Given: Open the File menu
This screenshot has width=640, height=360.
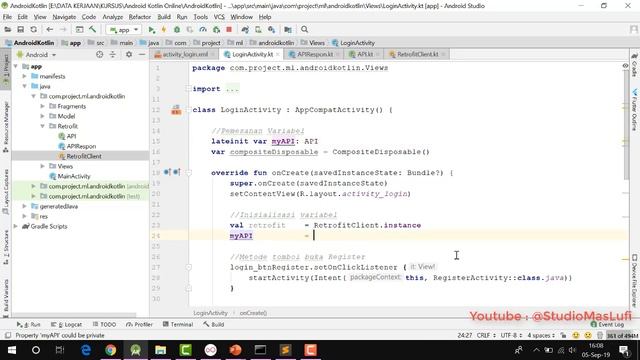Looking at the screenshot, I should (x=7, y=17).
